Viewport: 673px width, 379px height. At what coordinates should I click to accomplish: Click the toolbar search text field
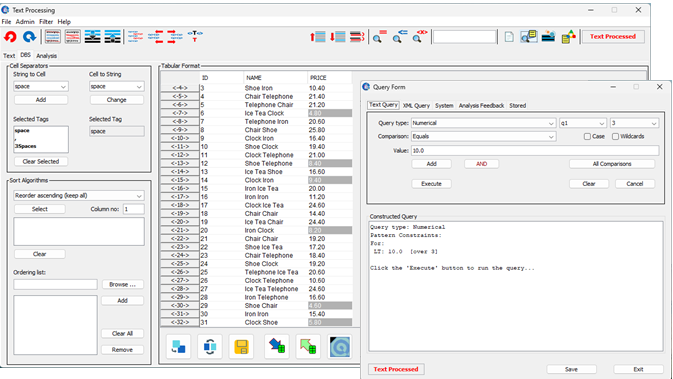click(x=464, y=36)
